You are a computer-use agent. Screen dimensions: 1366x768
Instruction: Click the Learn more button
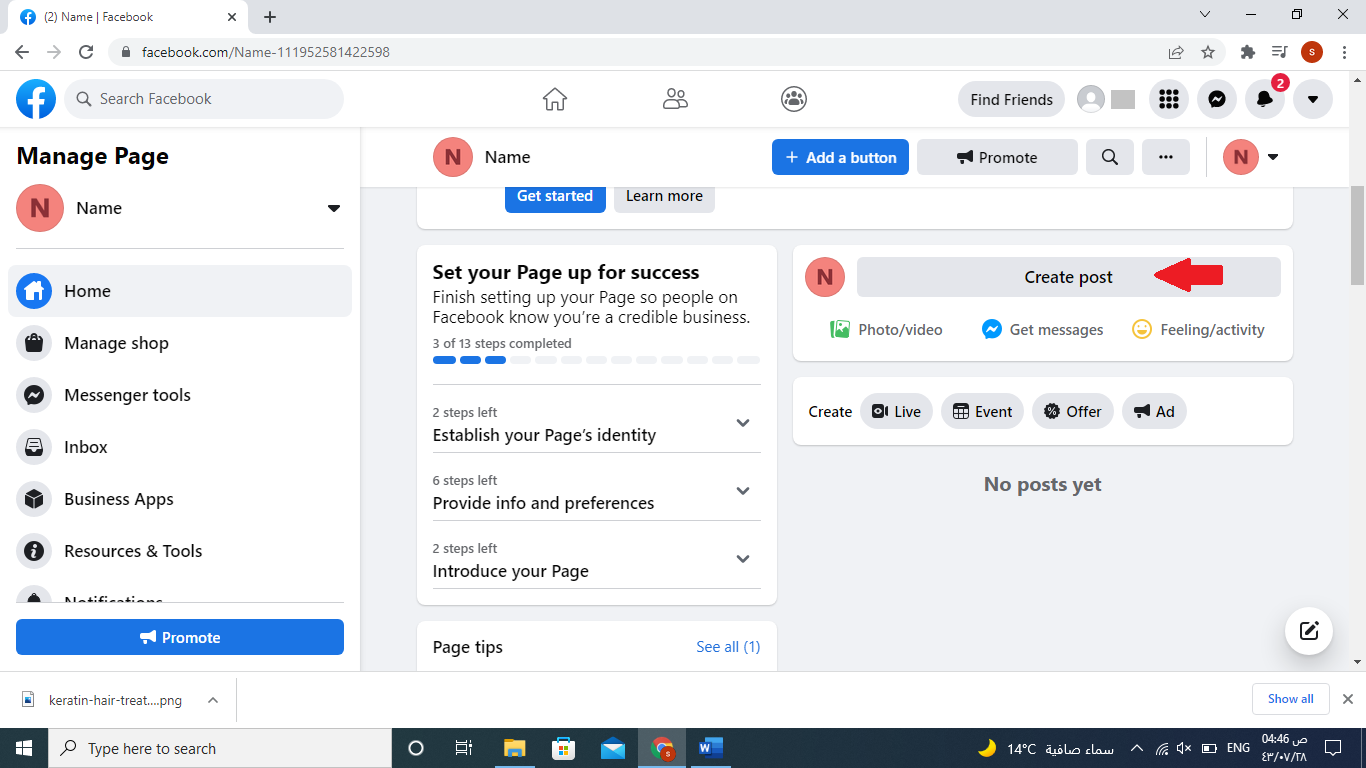coord(664,196)
